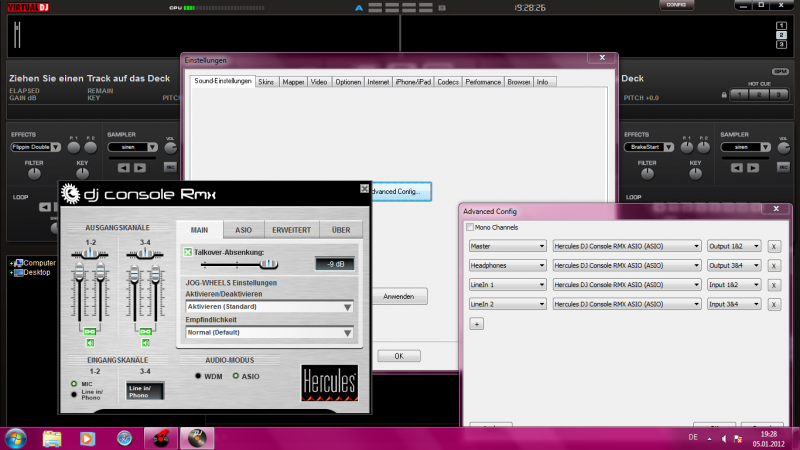This screenshot has height=450, width=800.
Task: Add a channel row with the + button
Action: pos(477,324)
